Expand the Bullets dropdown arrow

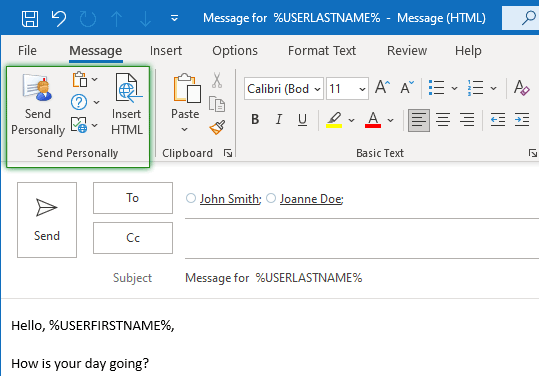point(454,88)
